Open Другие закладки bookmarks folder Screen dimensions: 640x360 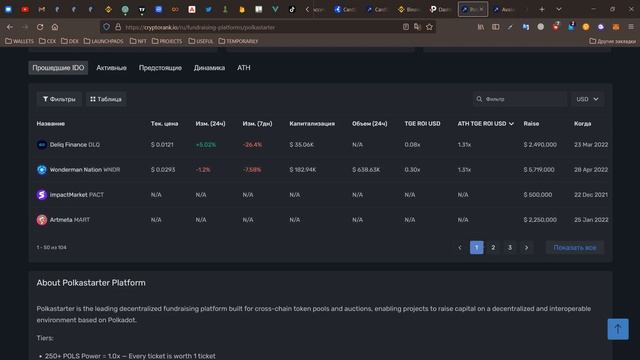pyautogui.click(x=613, y=41)
